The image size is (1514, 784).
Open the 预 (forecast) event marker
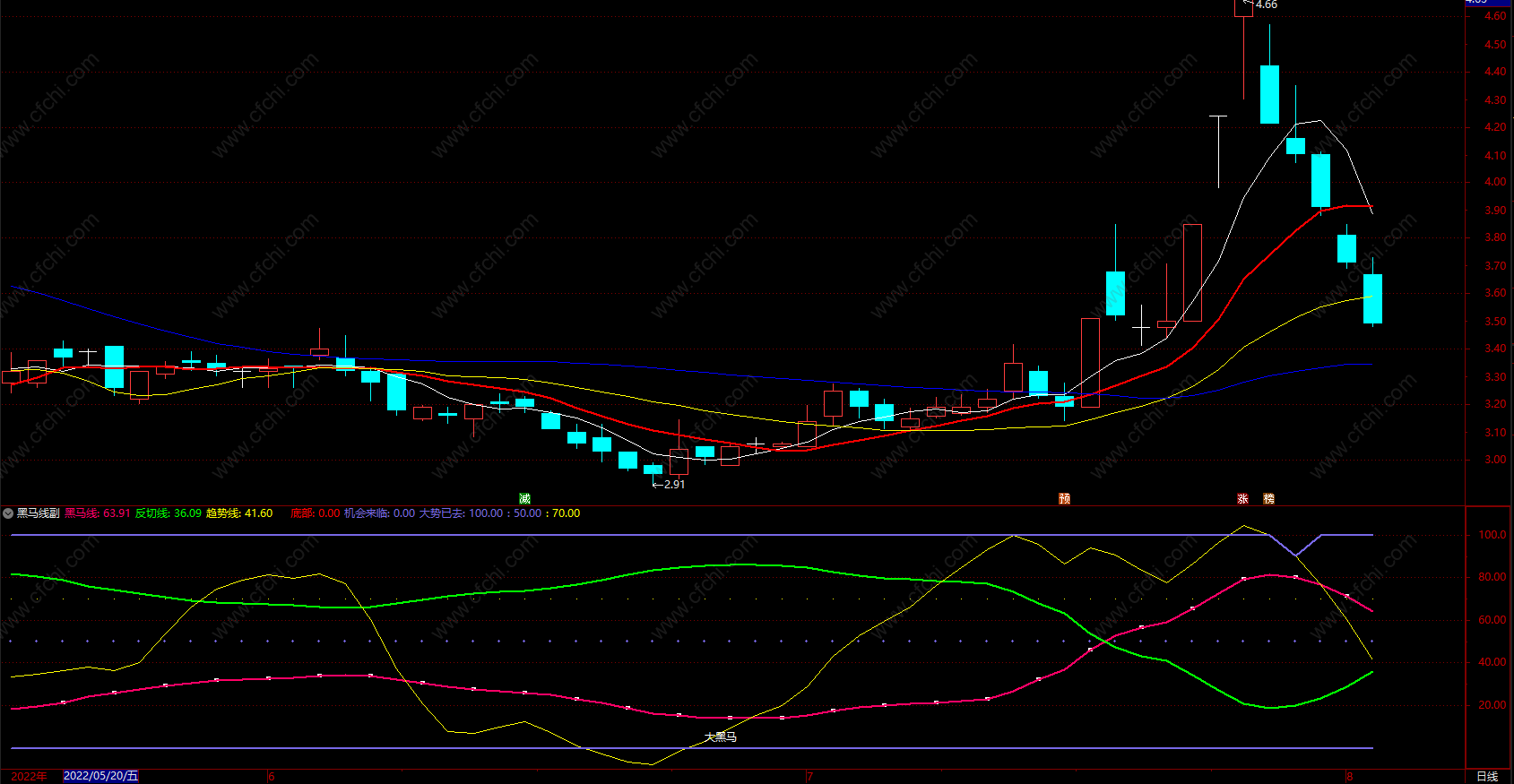click(1064, 499)
